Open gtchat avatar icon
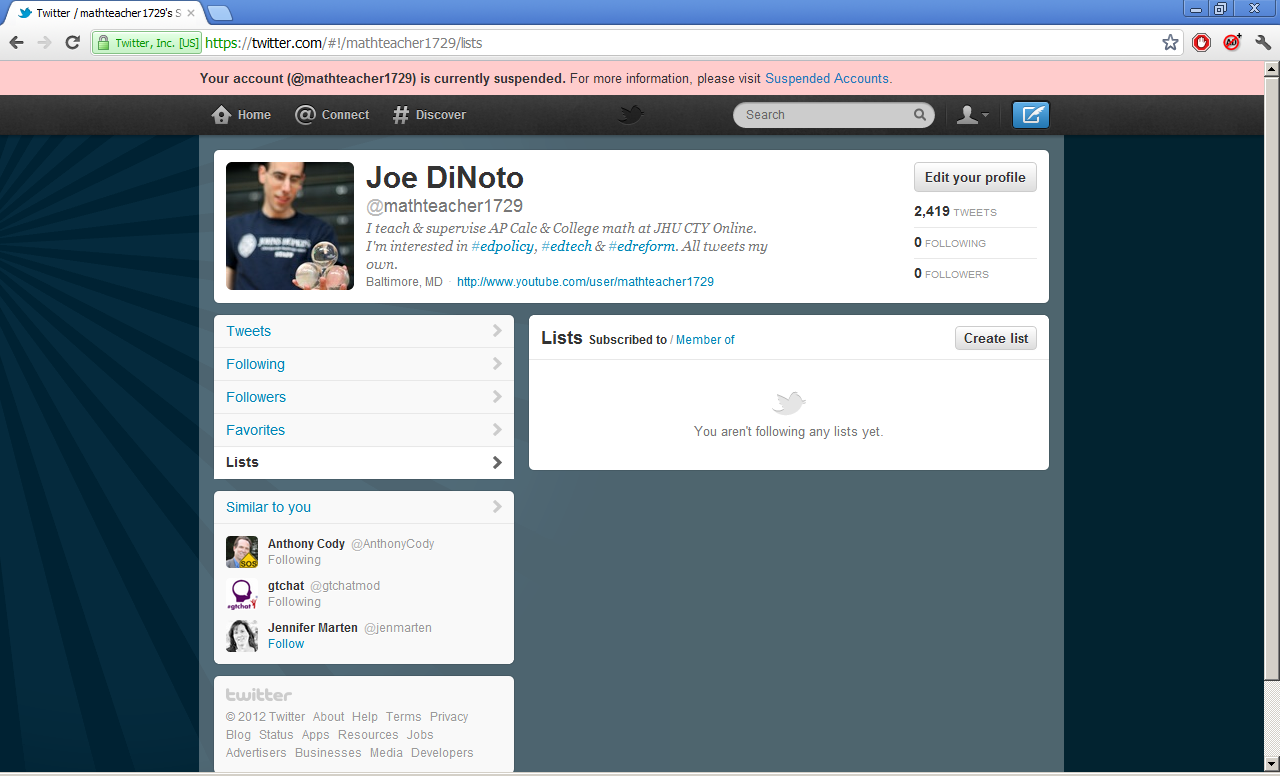The height and width of the screenshot is (776, 1280). coord(242,594)
